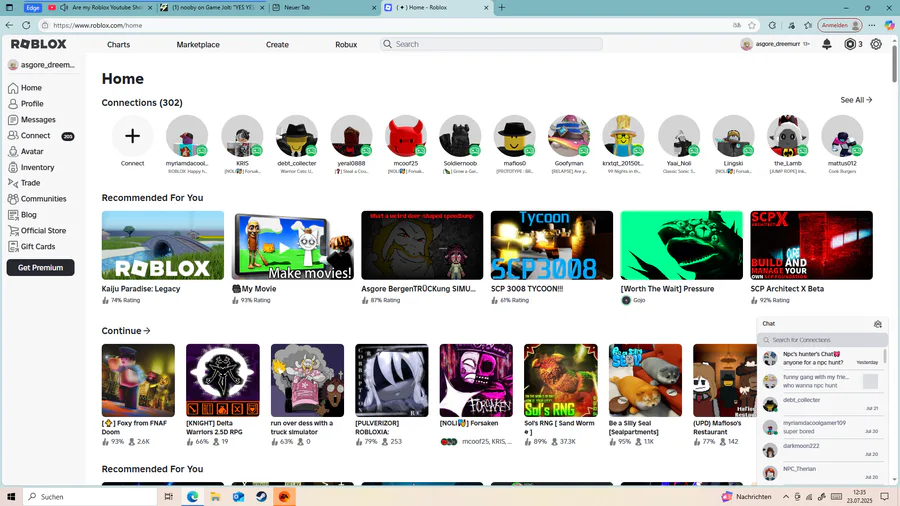
Task: Open darkmoon222 chat conversation
Action: (x=821, y=450)
